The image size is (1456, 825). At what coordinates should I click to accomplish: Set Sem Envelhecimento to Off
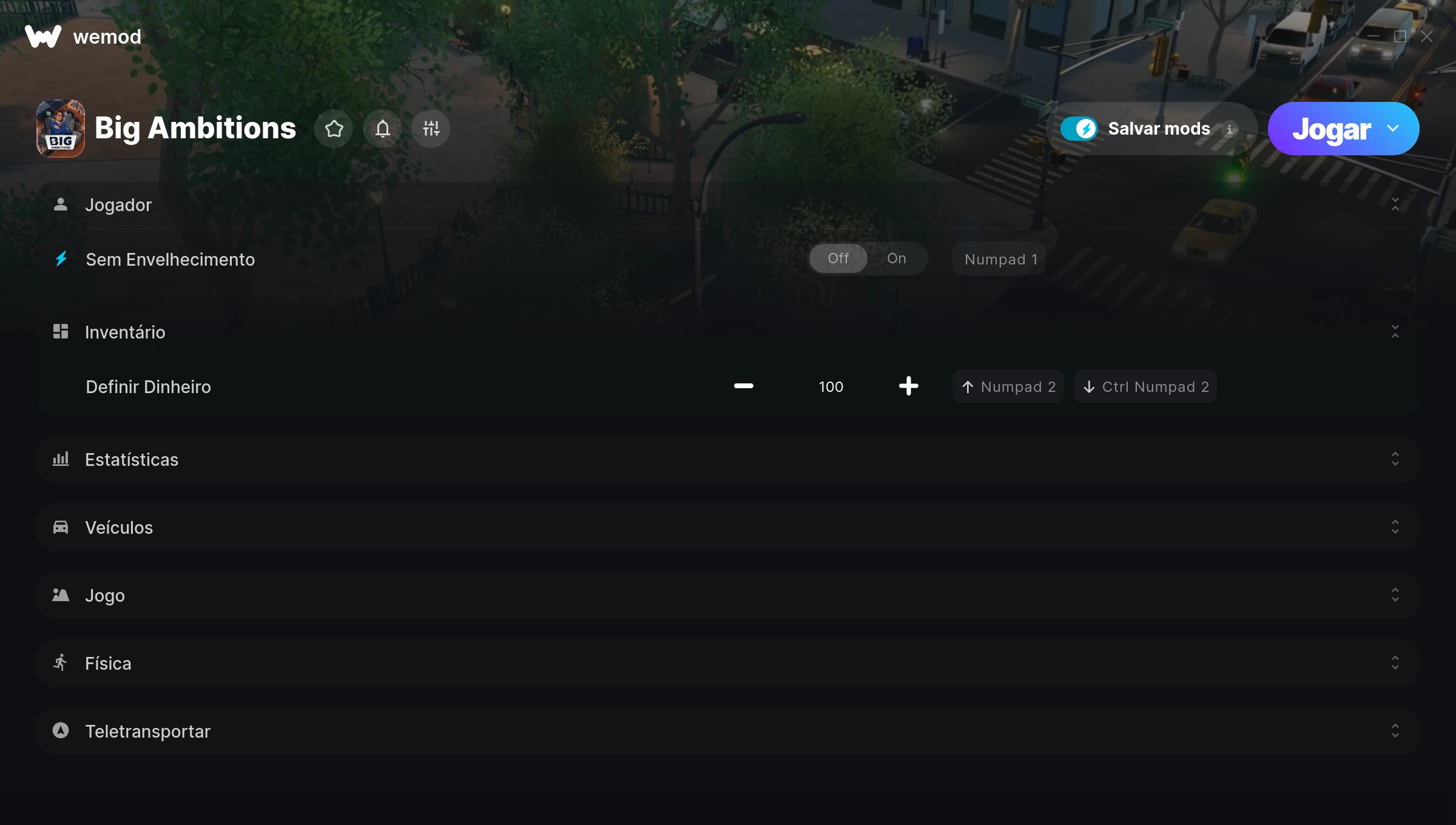pos(838,259)
